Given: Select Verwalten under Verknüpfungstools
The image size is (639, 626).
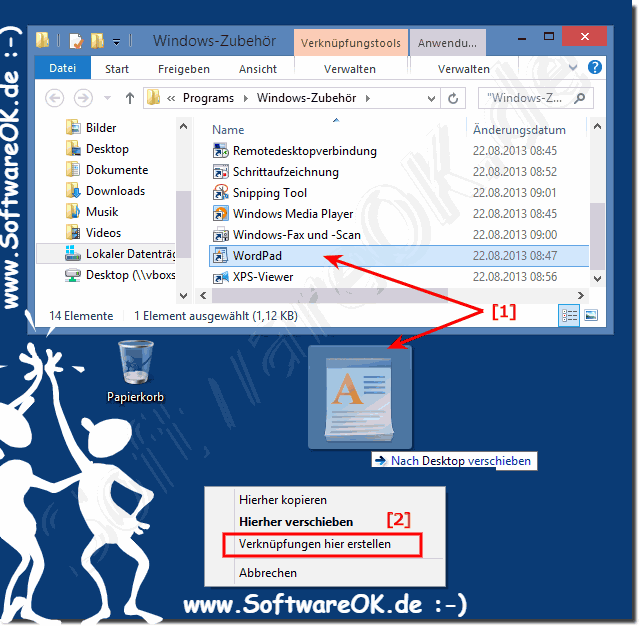Looking at the screenshot, I should point(350,69).
